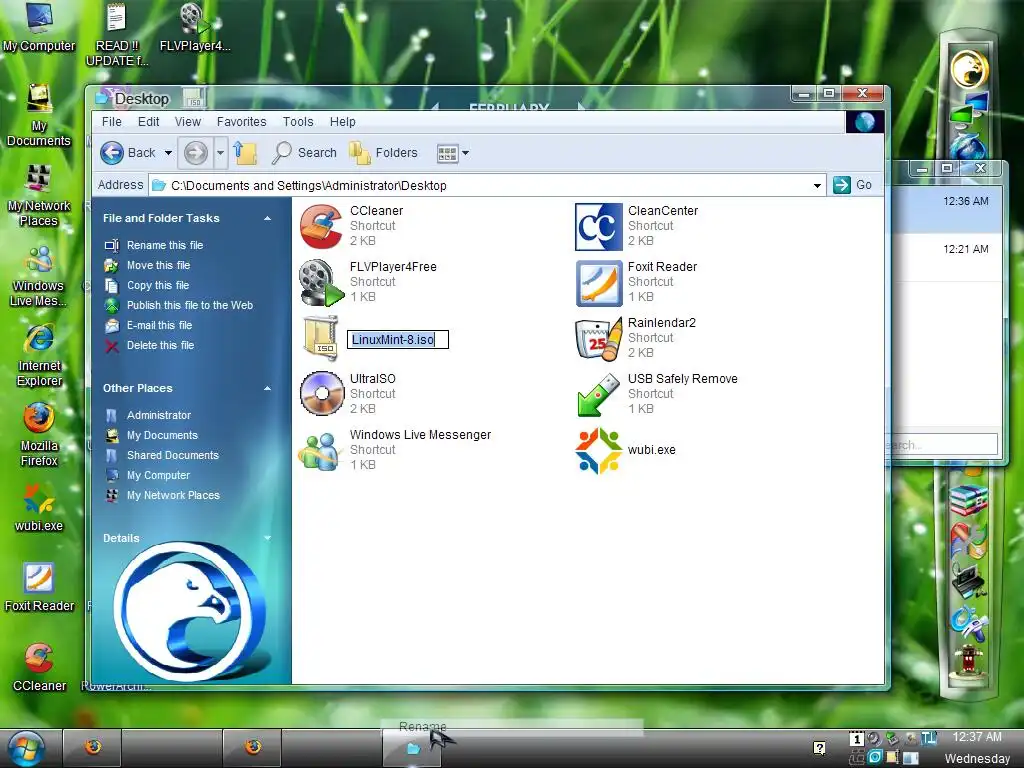Click the Foxit Reader desktop icon
The height and width of the screenshot is (768, 1024).
pyautogui.click(x=39, y=588)
